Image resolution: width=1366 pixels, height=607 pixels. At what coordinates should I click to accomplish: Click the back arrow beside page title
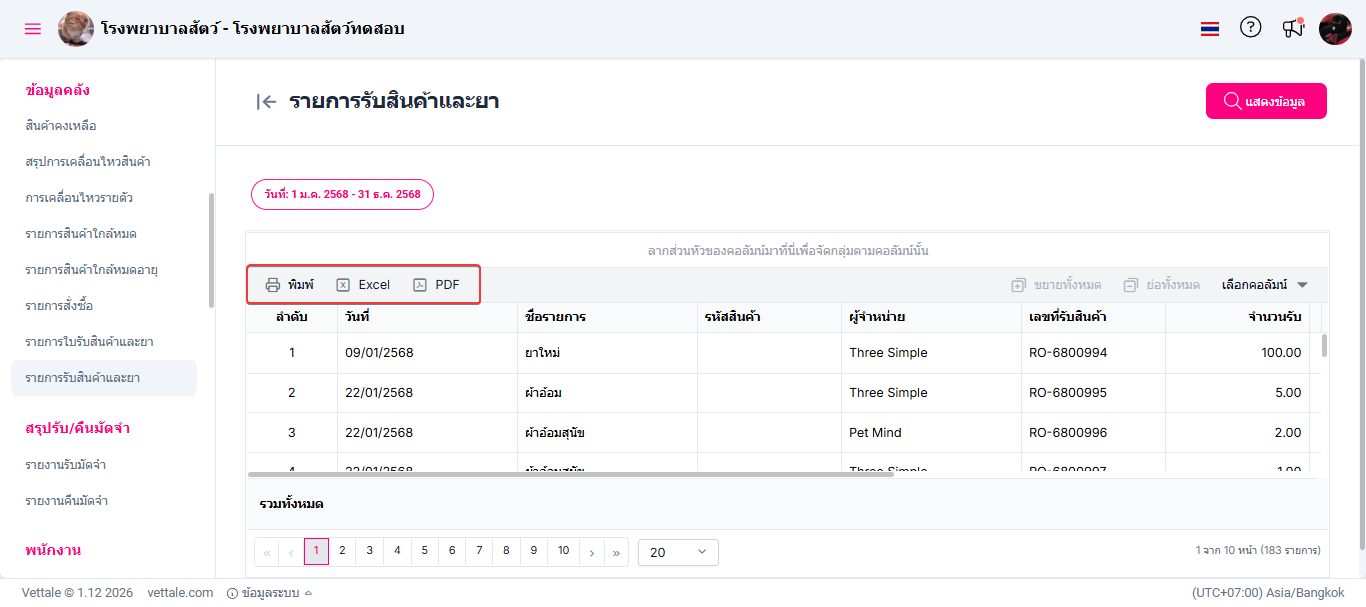tap(266, 101)
